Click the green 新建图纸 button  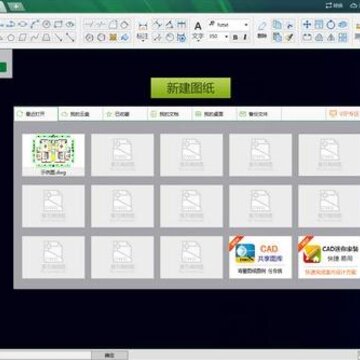pos(190,88)
